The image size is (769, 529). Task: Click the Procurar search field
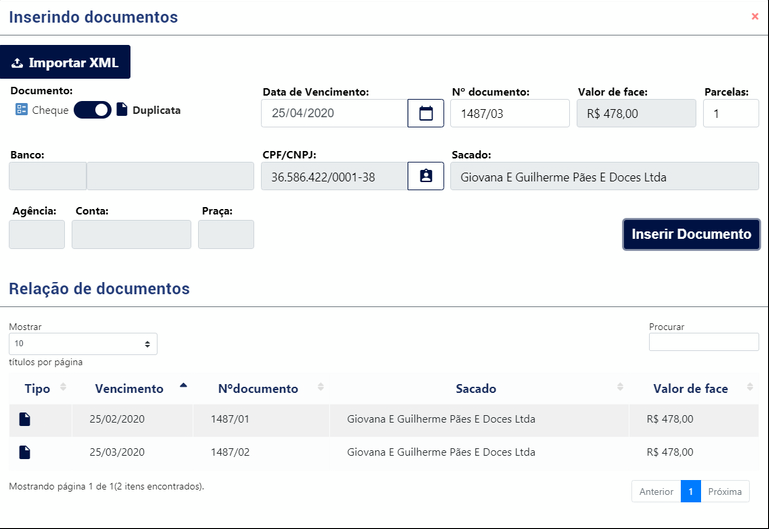click(704, 342)
